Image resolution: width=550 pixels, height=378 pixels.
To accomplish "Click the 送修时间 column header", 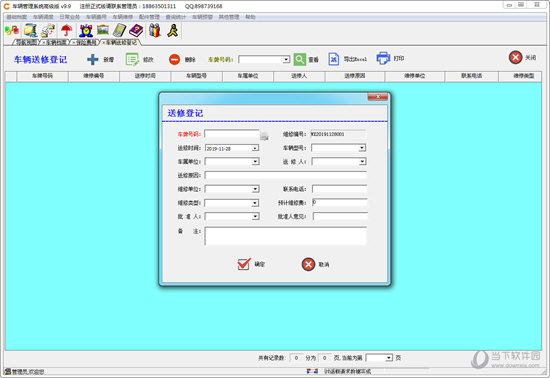I will [145, 76].
